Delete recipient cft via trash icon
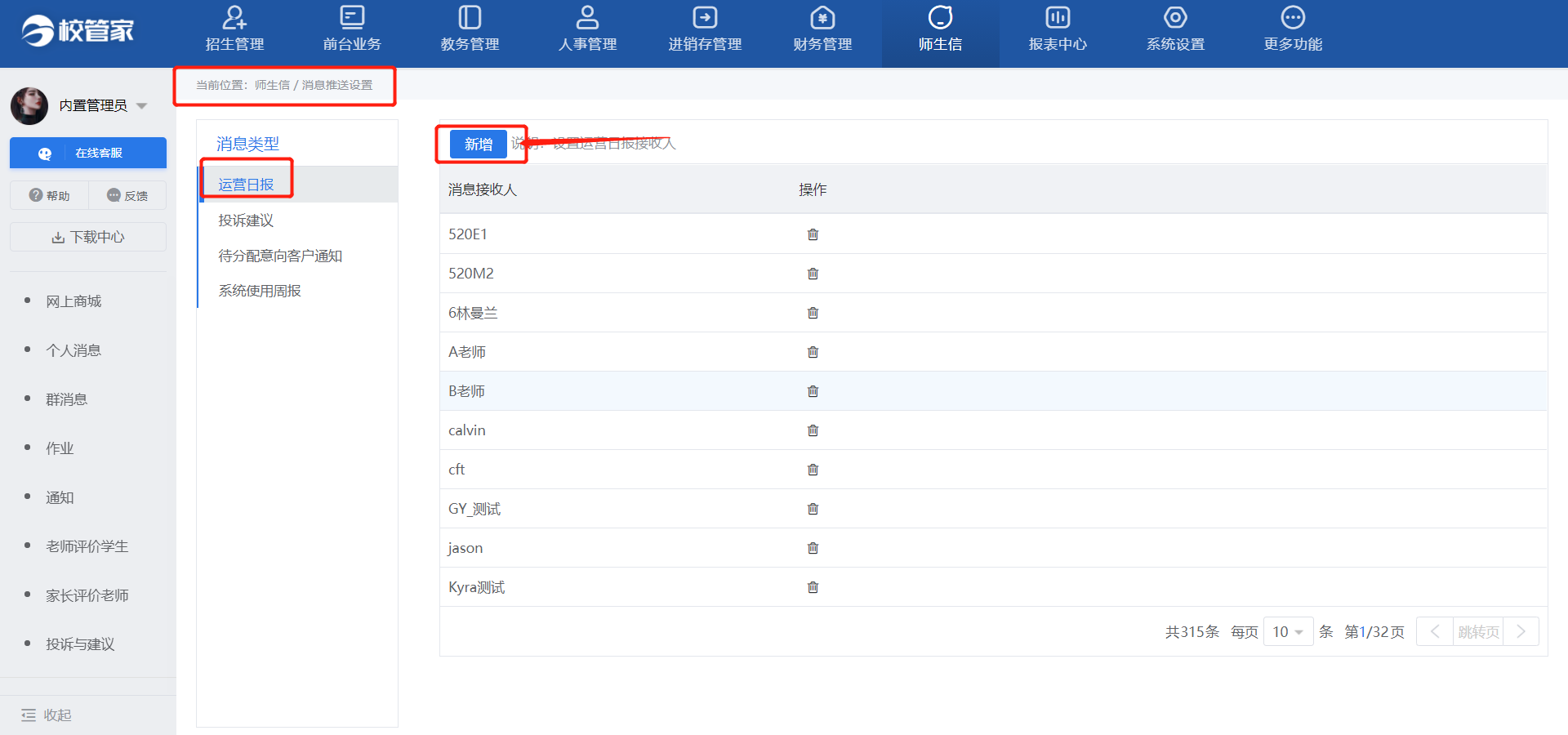Screen dimensions: 1568x735 813,470
